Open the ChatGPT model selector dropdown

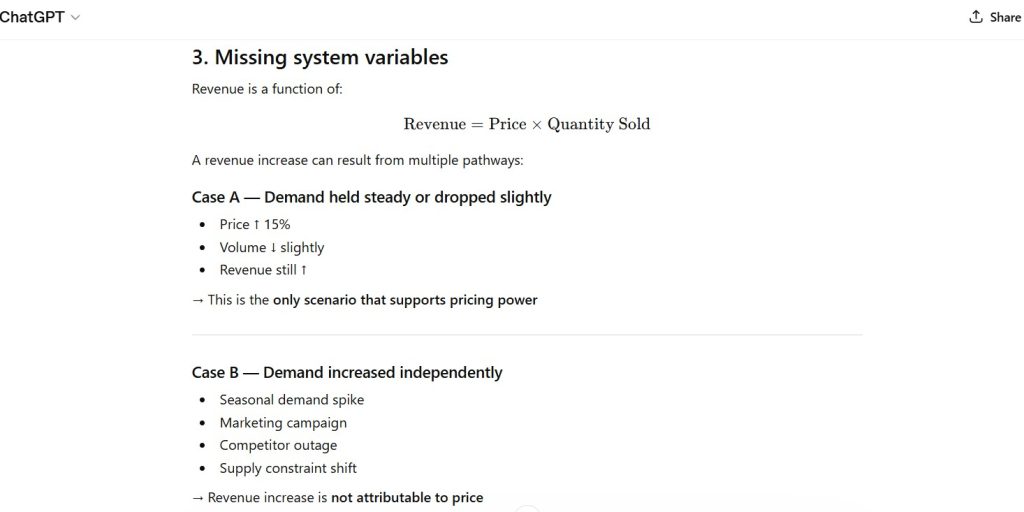(x=35, y=17)
